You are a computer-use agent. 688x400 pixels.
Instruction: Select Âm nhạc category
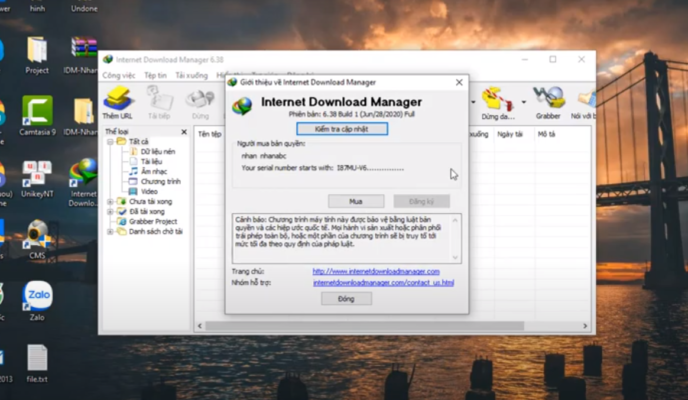pyautogui.click(x=148, y=171)
